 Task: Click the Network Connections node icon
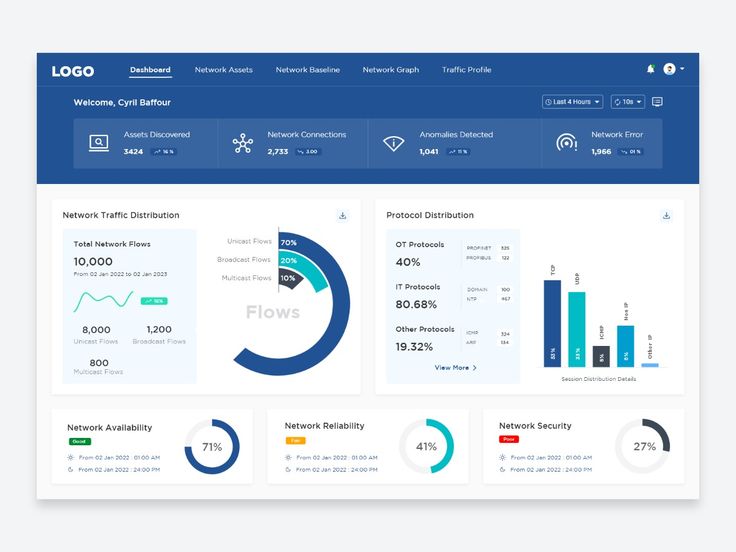[243, 143]
